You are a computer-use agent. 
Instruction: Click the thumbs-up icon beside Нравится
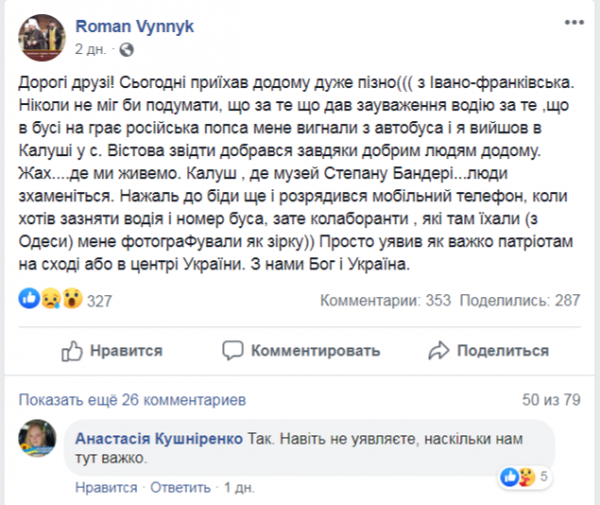(71, 351)
